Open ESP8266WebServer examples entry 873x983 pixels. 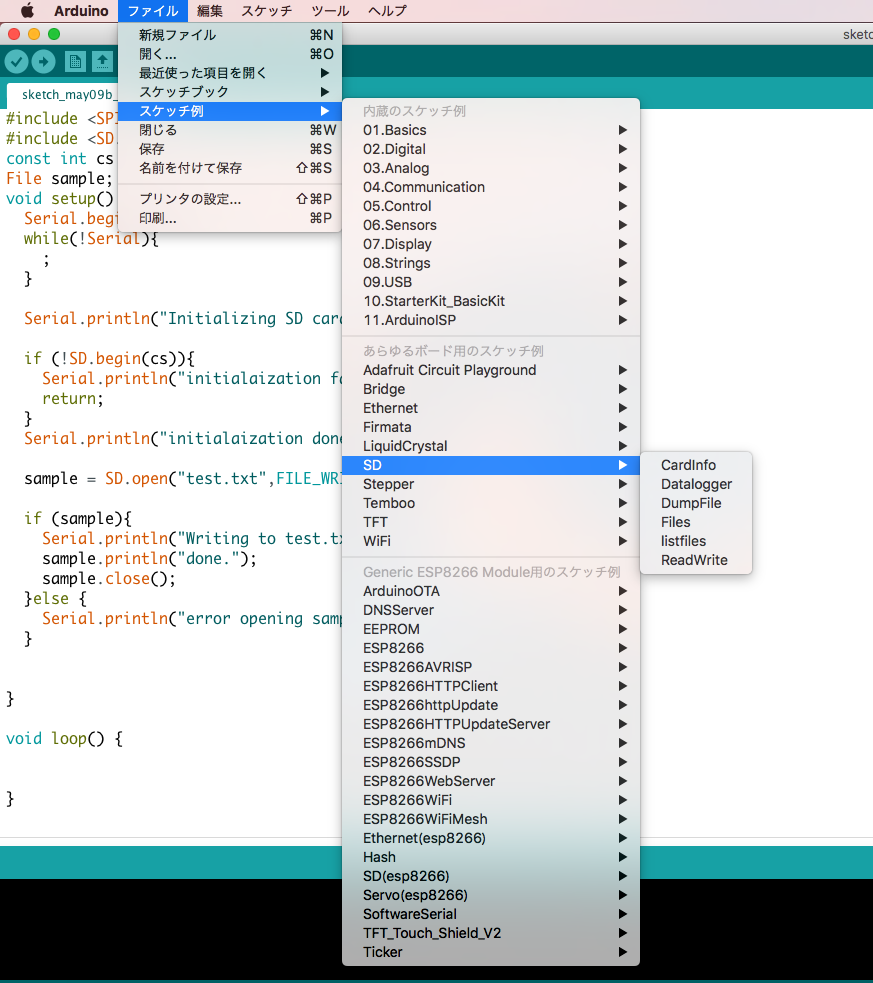coord(491,781)
